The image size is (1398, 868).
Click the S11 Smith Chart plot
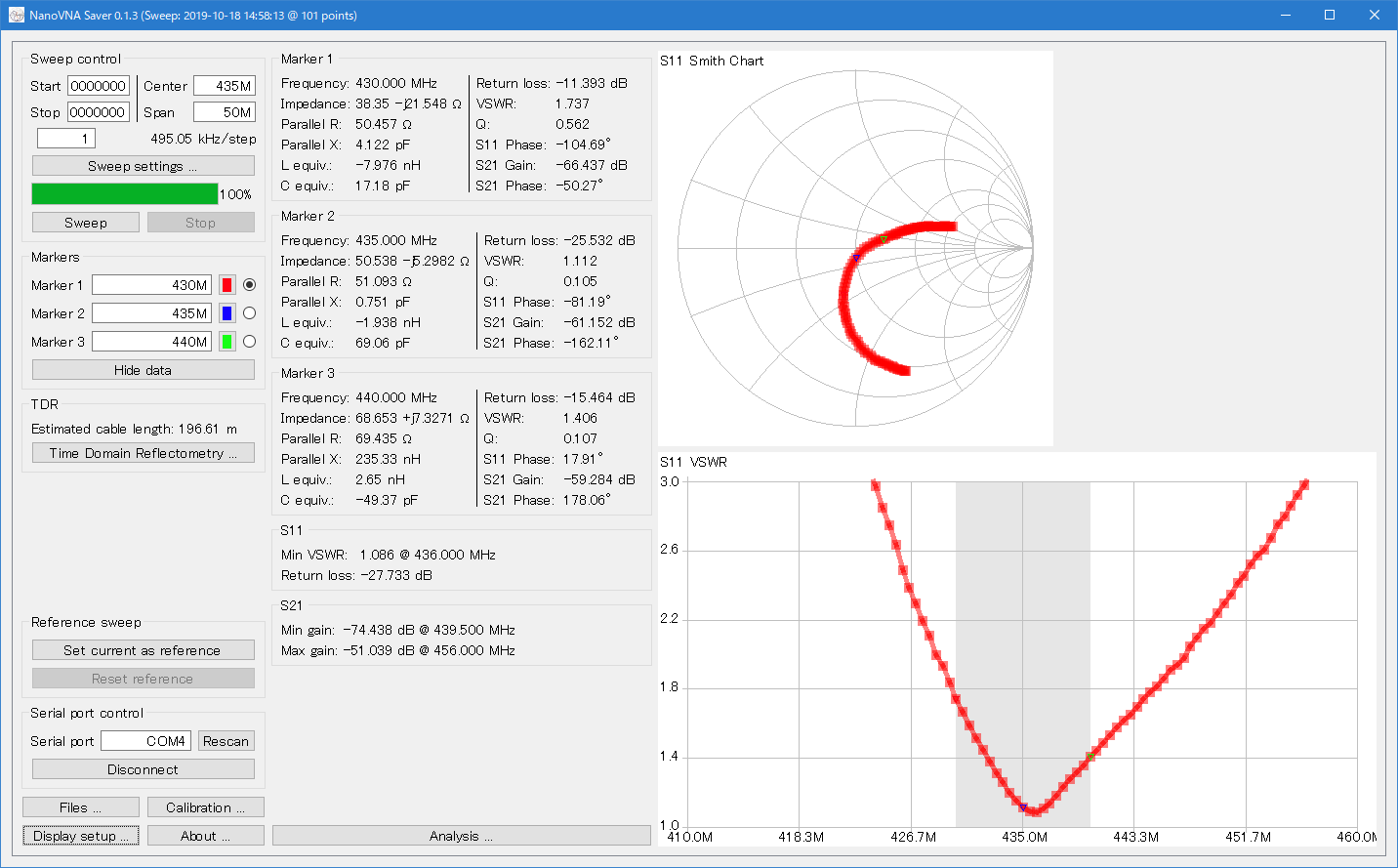tap(855, 248)
